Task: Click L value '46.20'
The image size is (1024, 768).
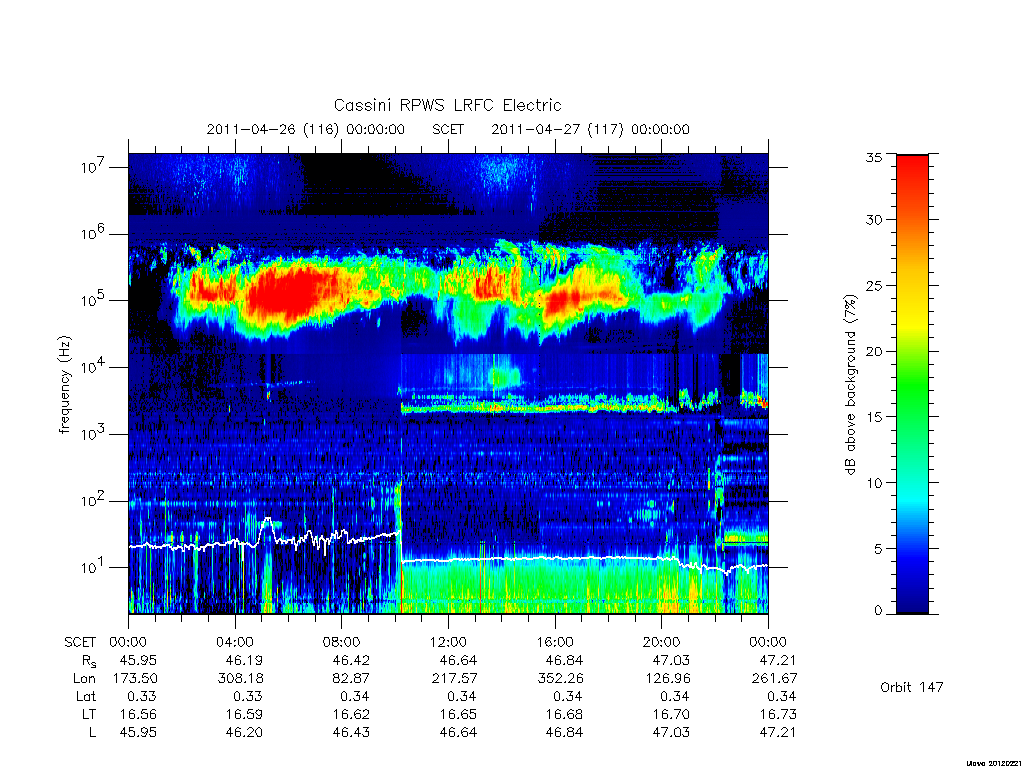Action: pos(244,733)
